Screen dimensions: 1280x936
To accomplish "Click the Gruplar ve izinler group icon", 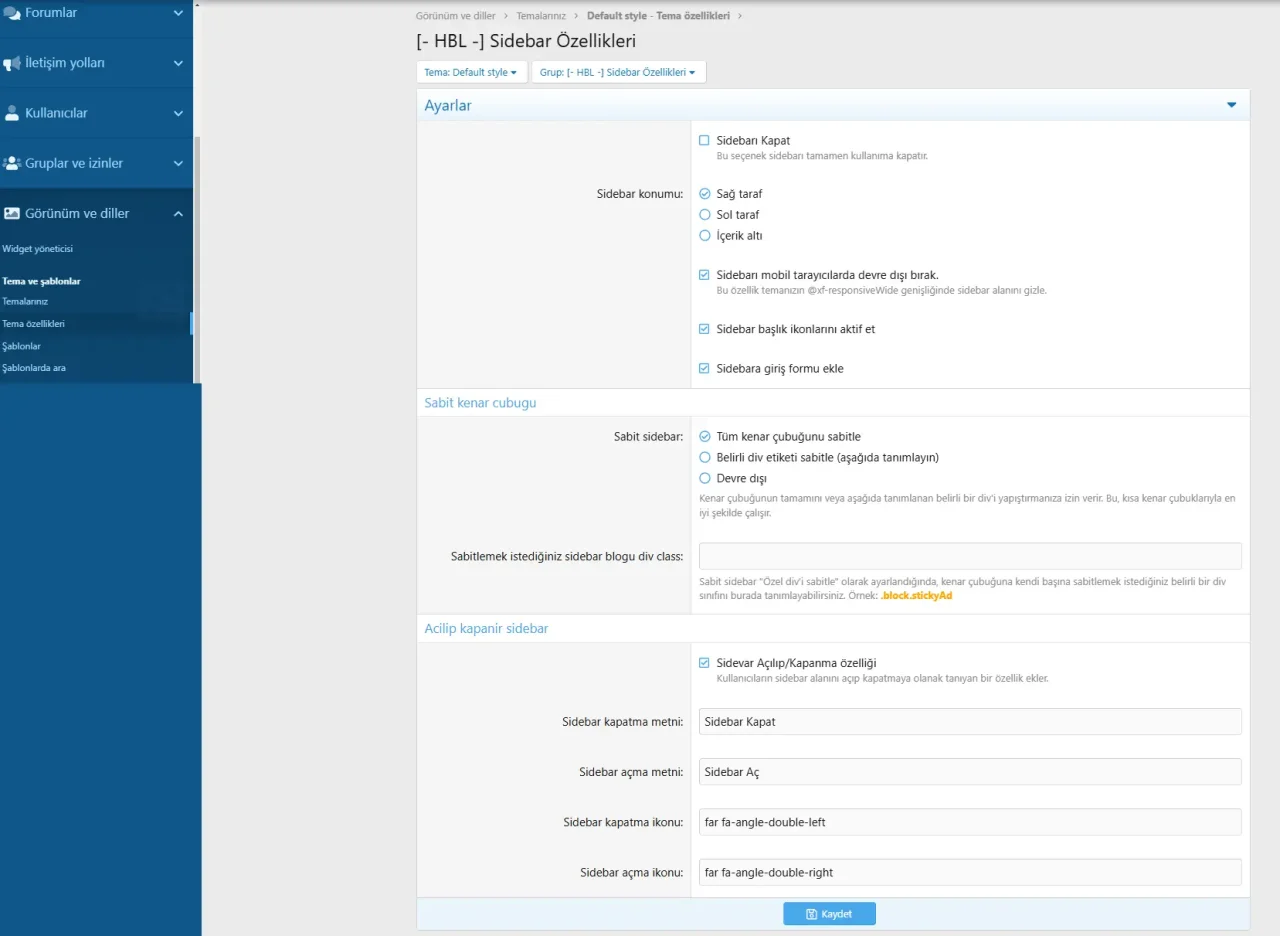I will 12,163.
